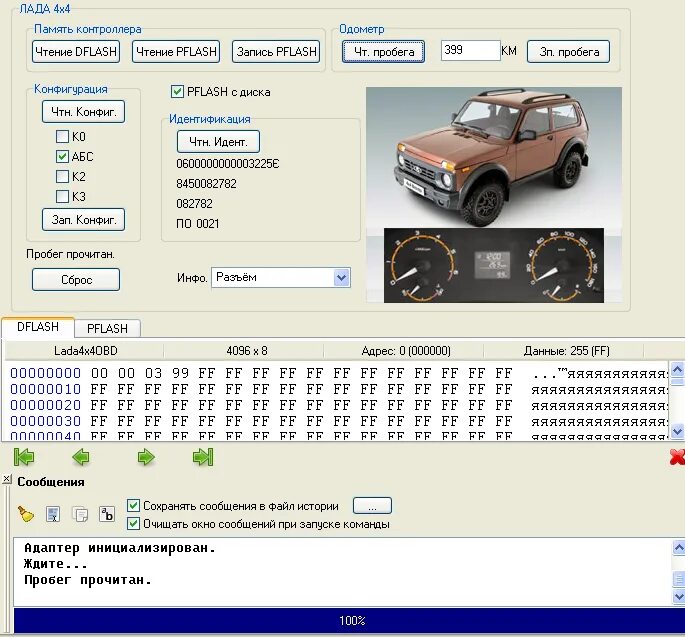The width and height of the screenshot is (685, 637).
Task: Switch to the DFLASH tab
Action: coord(38,327)
